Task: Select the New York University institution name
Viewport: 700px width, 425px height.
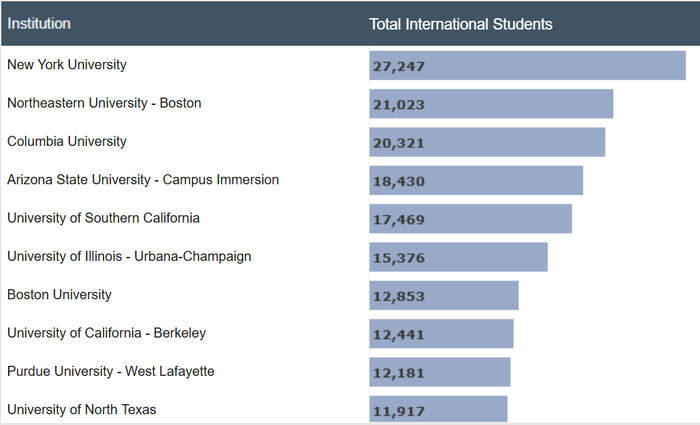Action: (67, 65)
